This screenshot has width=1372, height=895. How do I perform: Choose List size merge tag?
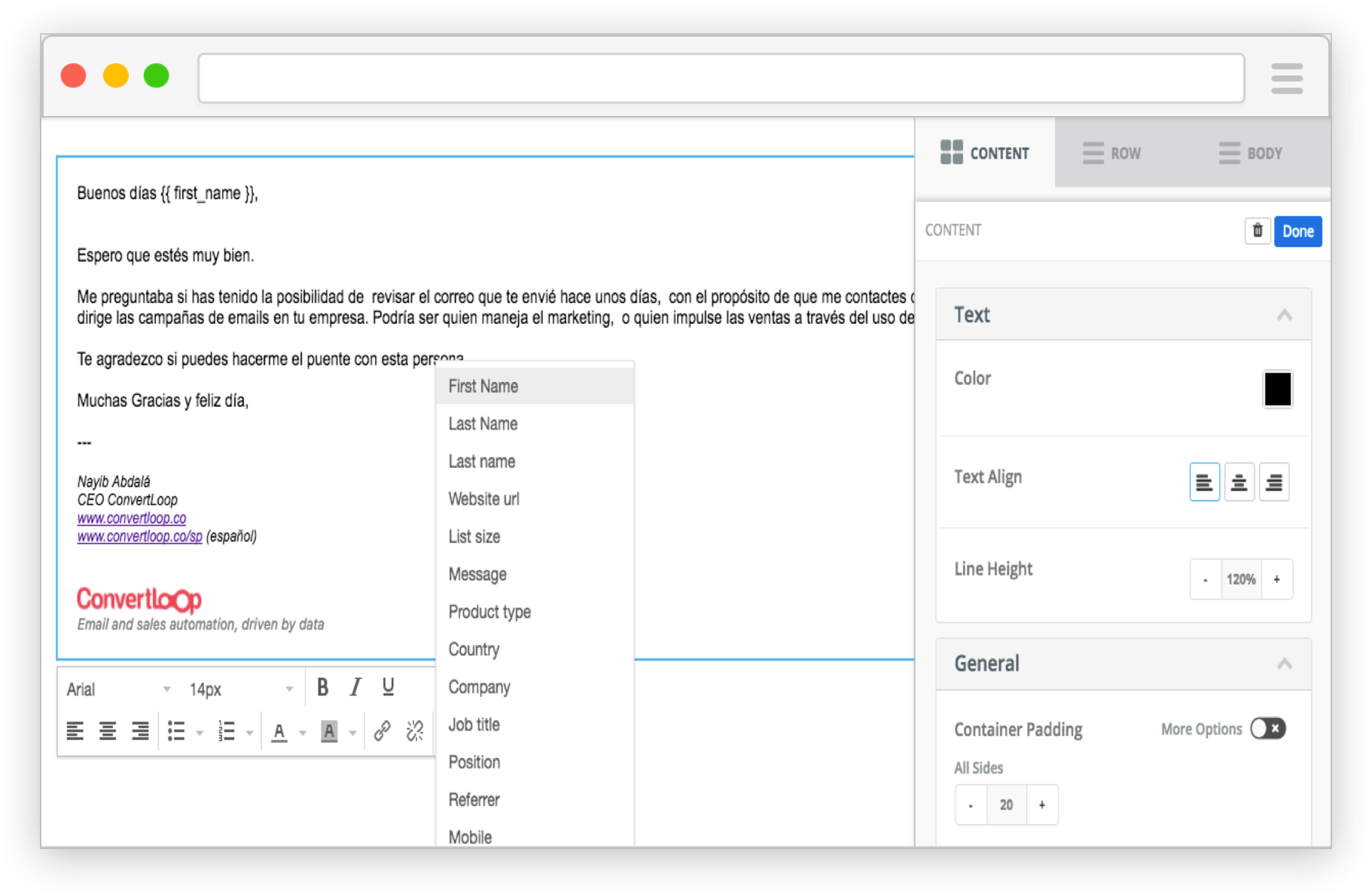coord(535,537)
